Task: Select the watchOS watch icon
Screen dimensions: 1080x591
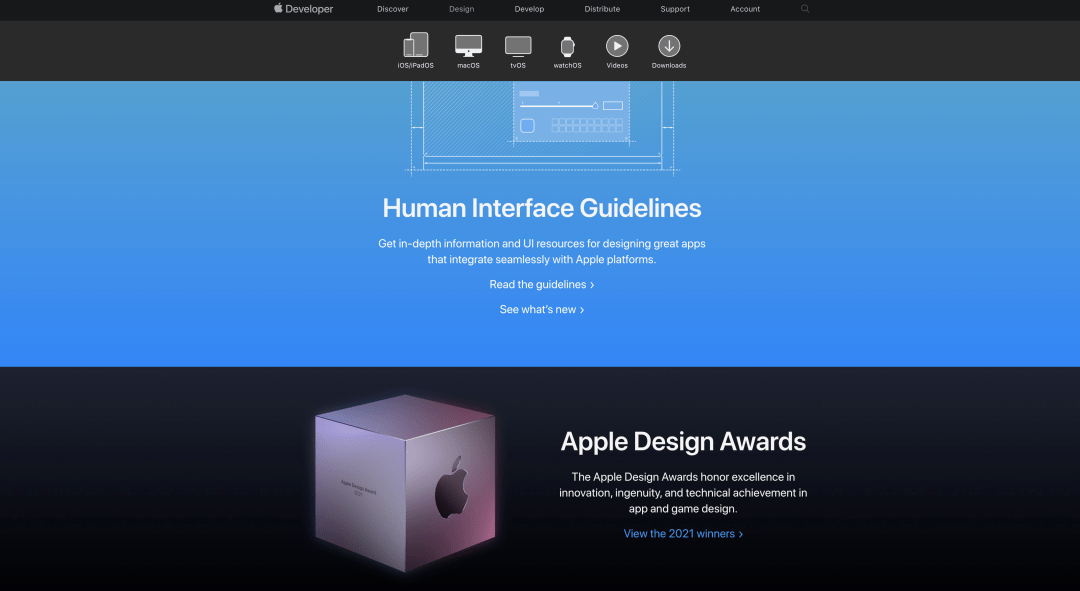Action: 568,47
